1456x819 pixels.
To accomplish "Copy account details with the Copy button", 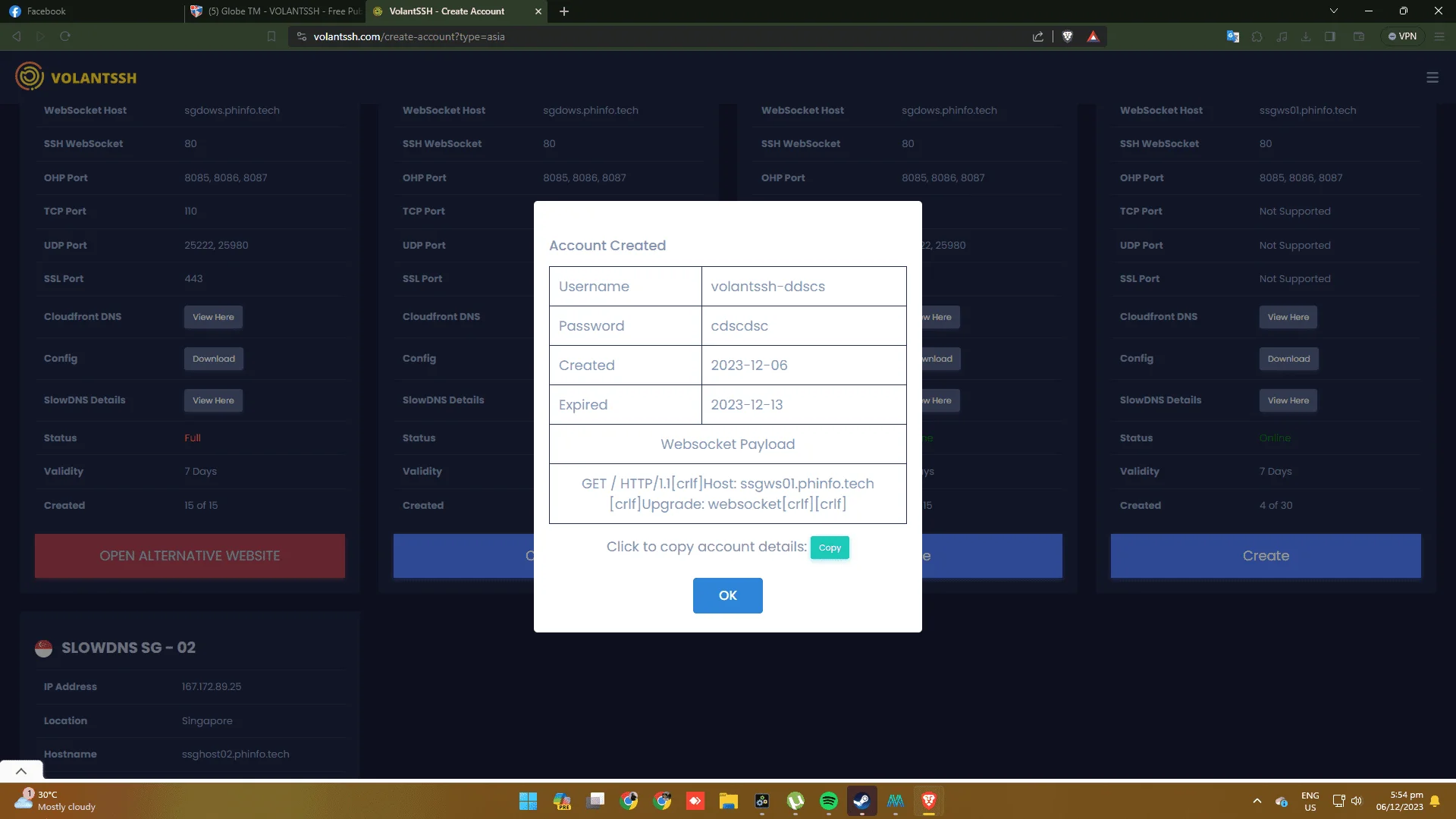I will [830, 548].
